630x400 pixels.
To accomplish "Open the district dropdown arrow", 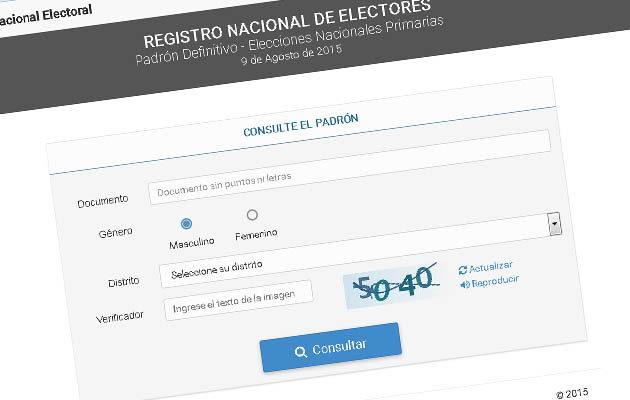I will [x=554, y=224].
